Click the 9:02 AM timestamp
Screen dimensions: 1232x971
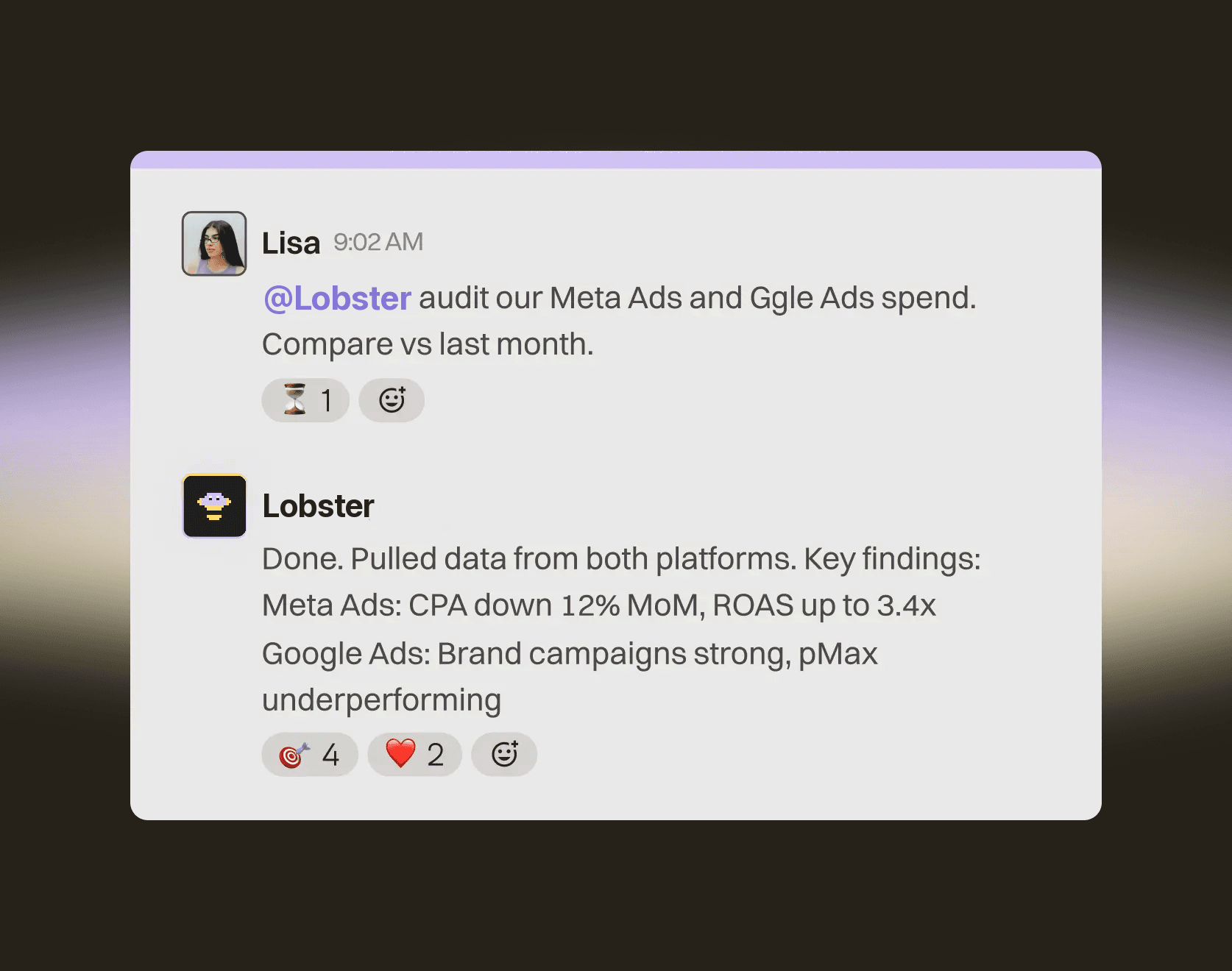click(378, 242)
